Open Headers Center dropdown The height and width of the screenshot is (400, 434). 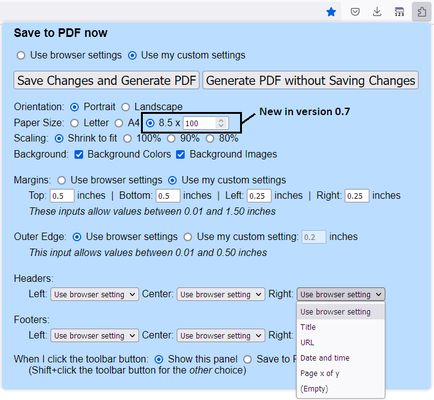pyautogui.click(x=221, y=294)
